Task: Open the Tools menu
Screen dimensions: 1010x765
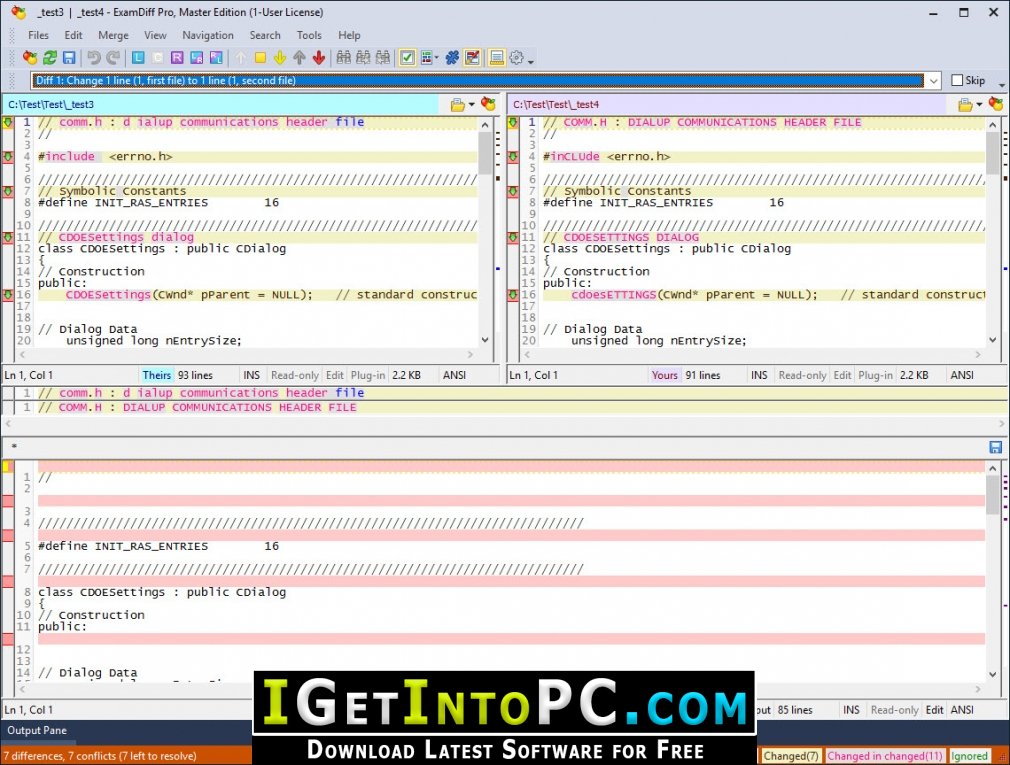Action: (x=309, y=35)
